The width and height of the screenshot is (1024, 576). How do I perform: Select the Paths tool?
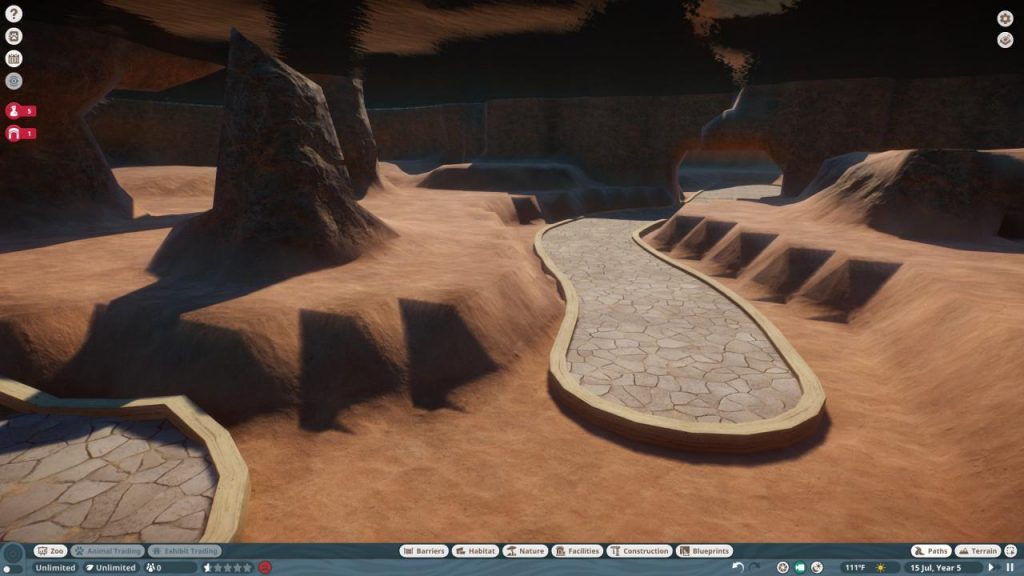coord(931,551)
